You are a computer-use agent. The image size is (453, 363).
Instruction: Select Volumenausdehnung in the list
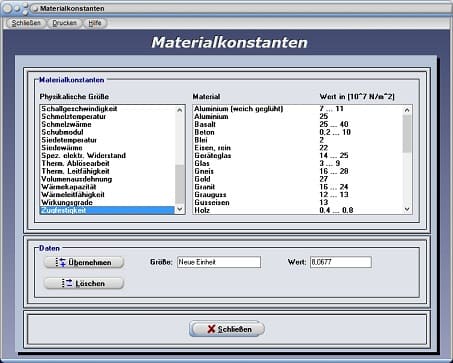coord(107,179)
